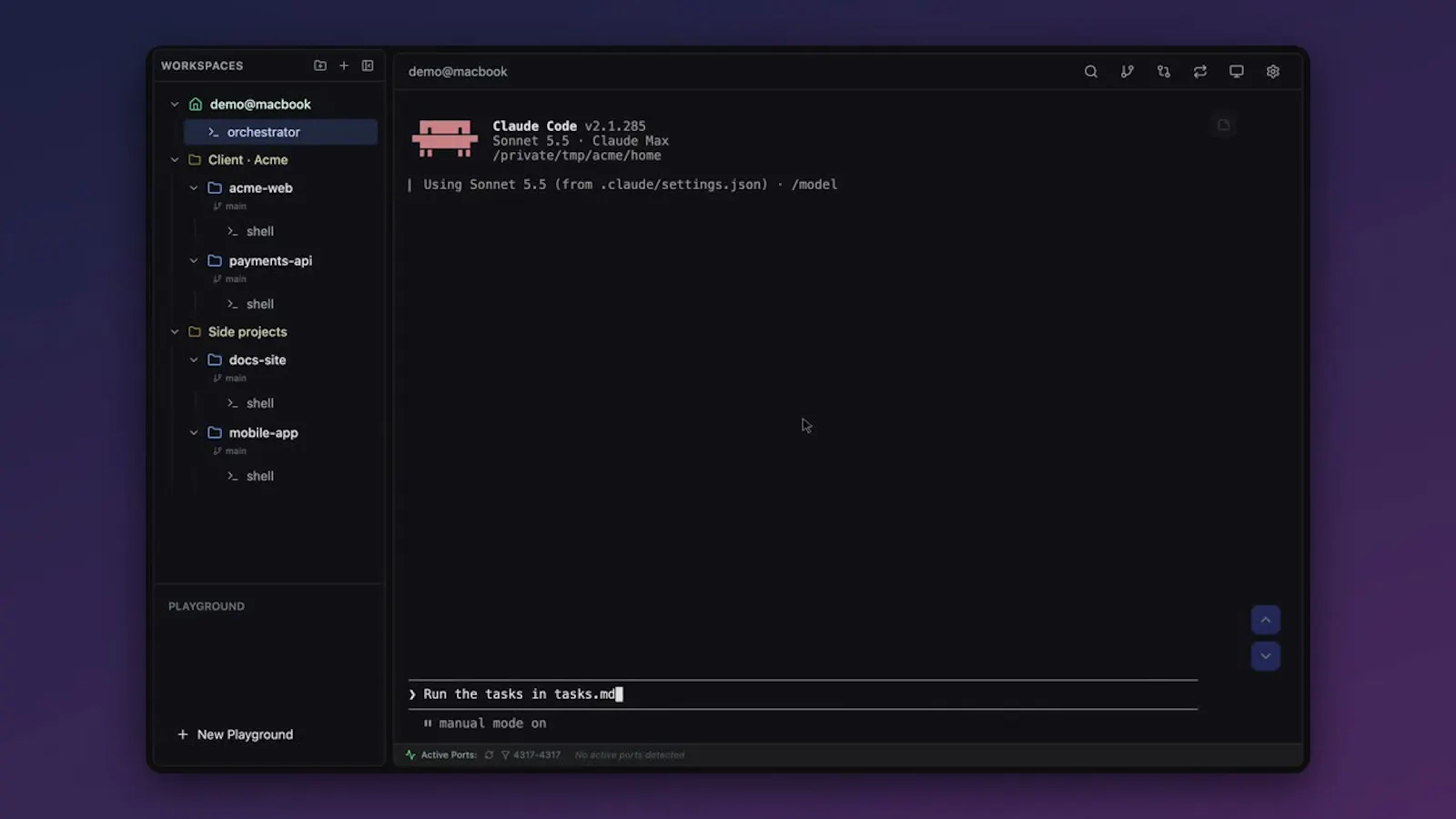The width and height of the screenshot is (1456, 819).
Task: Click the down-chevron button in the terminal
Action: [1265, 656]
